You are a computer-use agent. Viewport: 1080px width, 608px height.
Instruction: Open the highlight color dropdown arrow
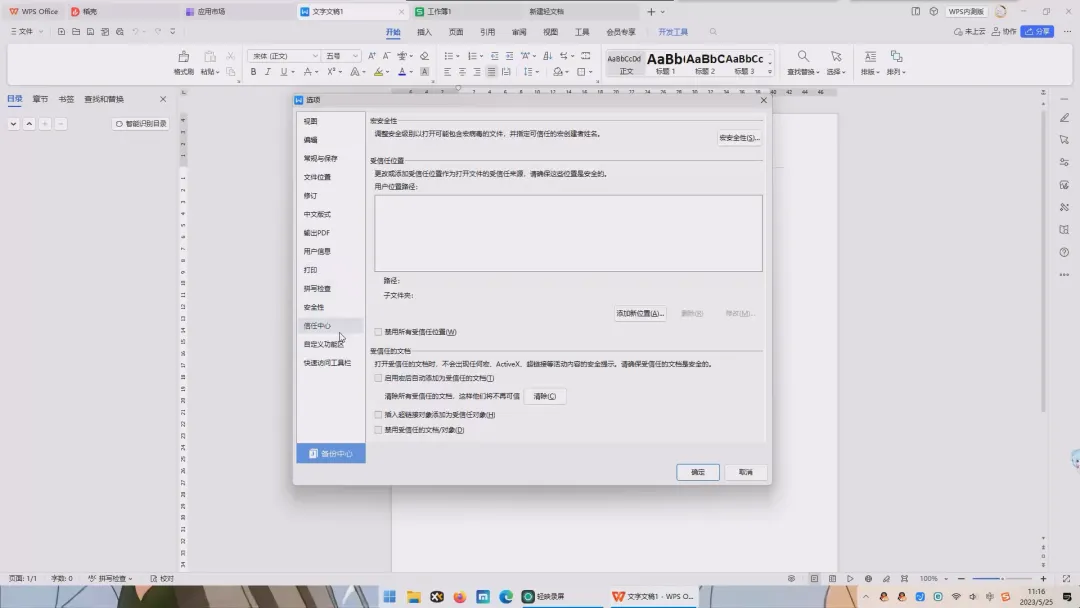pyautogui.click(x=388, y=72)
